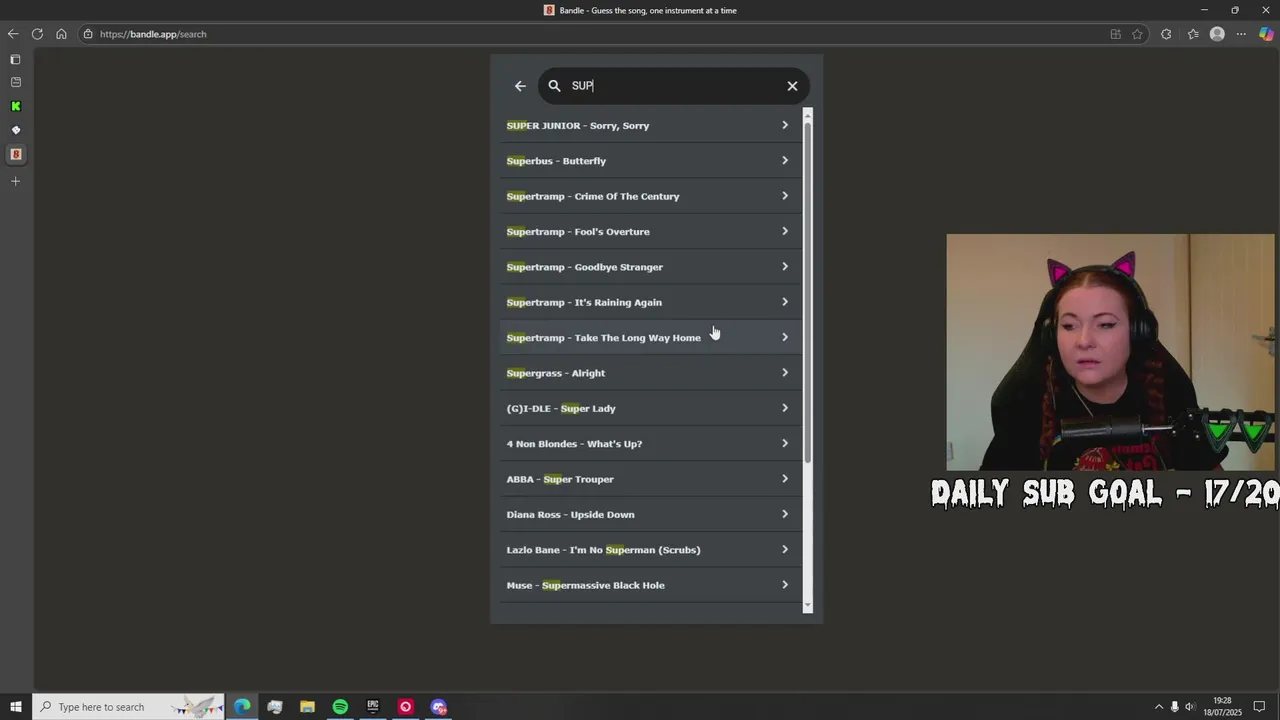Open Epic Games Launcher from taskbar
Screen dimensions: 1280x720
[x=373, y=707]
